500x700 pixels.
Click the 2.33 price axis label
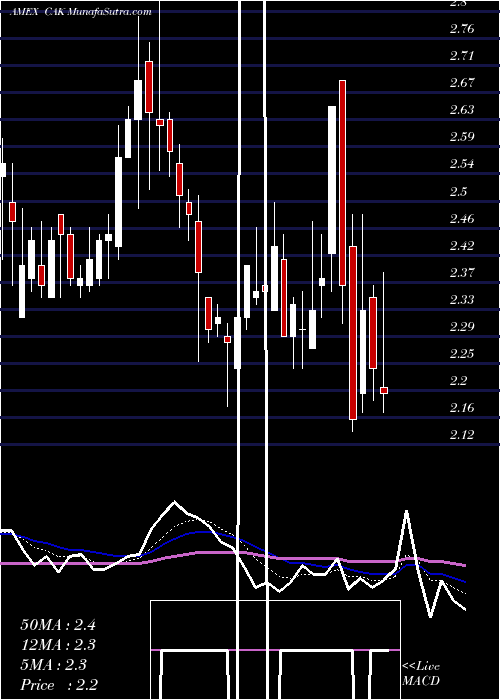click(462, 300)
